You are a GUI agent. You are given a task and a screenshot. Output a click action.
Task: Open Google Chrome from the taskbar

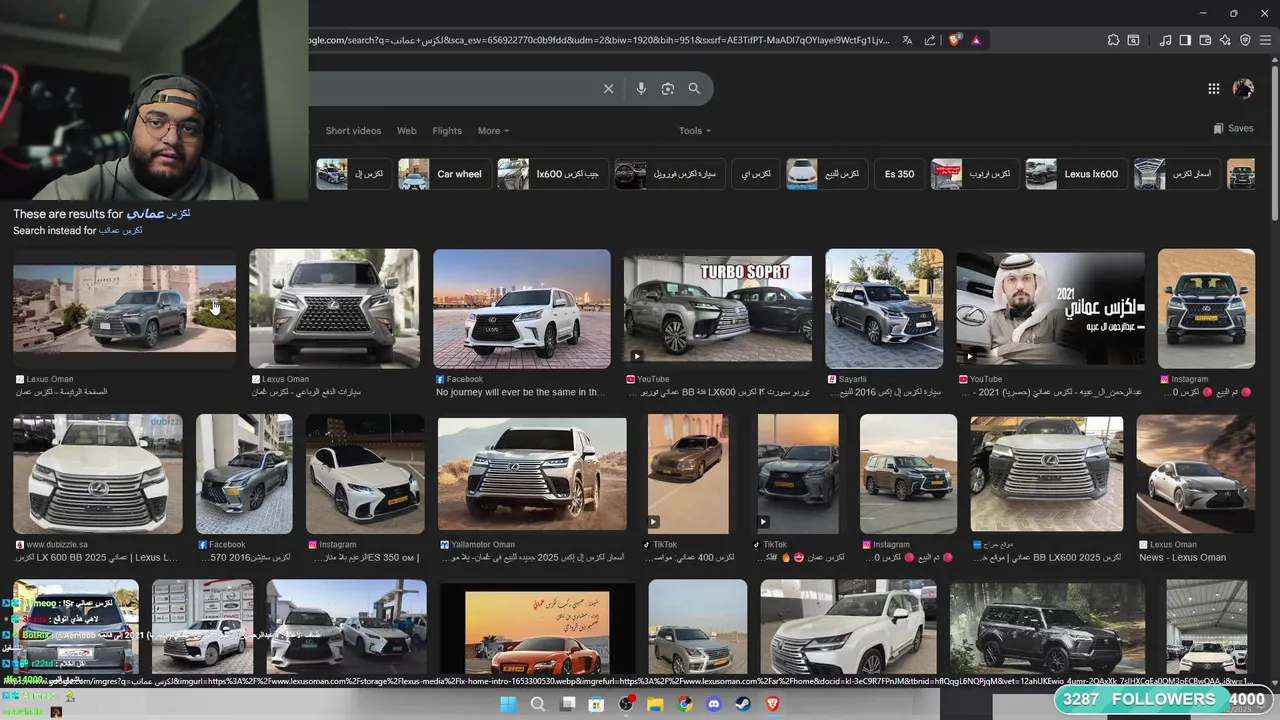pos(685,704)
